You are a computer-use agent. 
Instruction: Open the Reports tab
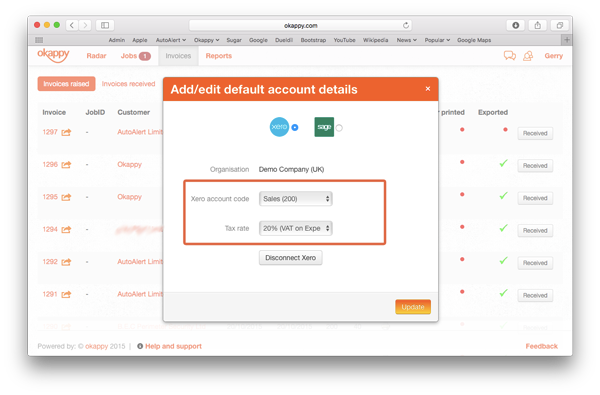(218, 56)
